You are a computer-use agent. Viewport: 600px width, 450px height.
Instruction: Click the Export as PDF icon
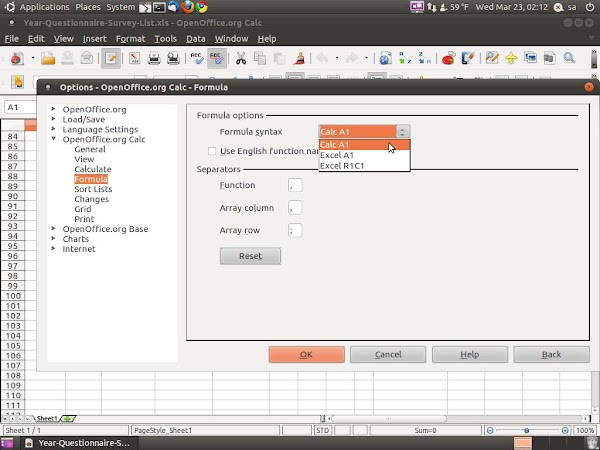[134, 59]
